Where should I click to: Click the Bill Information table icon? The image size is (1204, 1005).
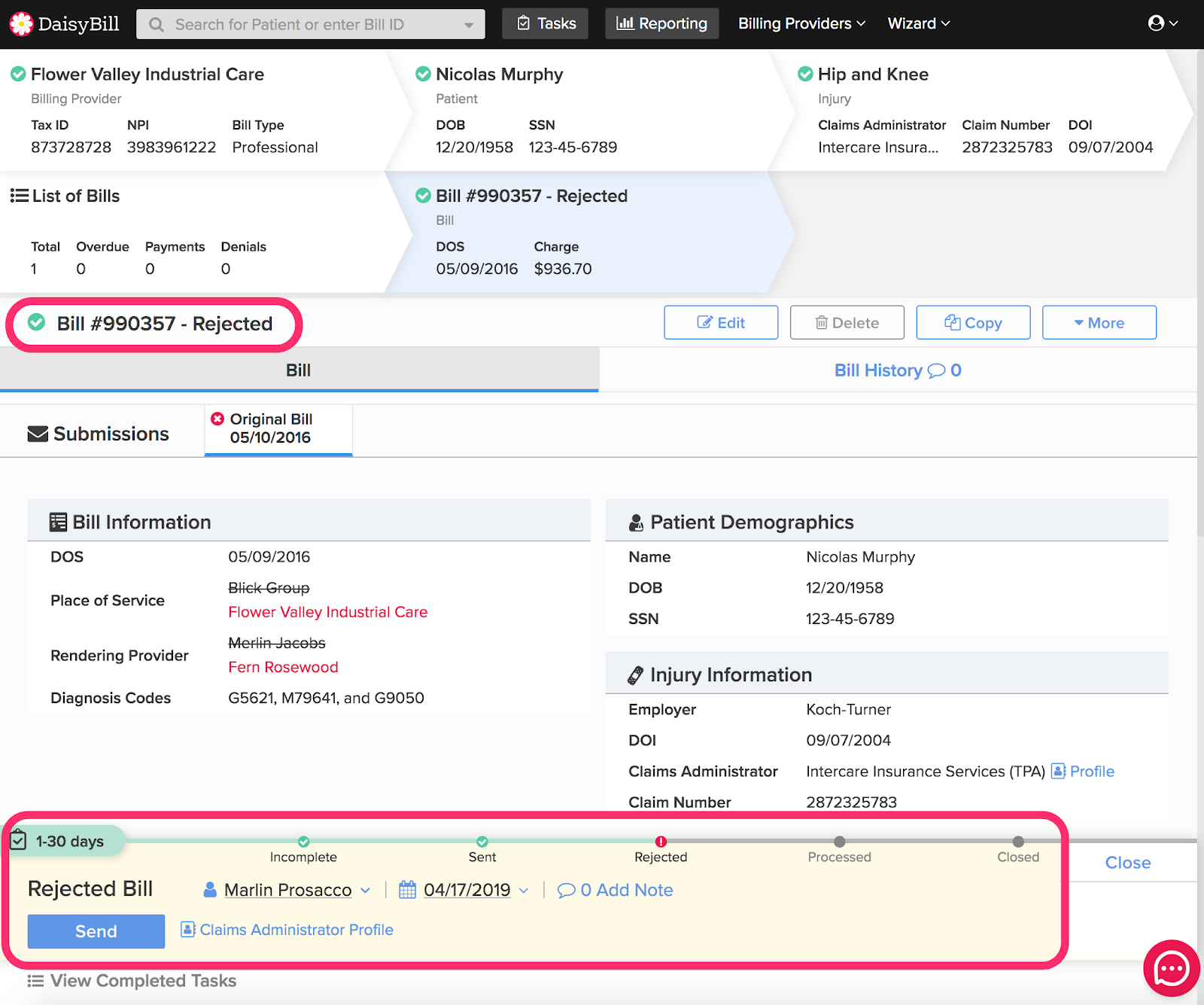[58, 522]
